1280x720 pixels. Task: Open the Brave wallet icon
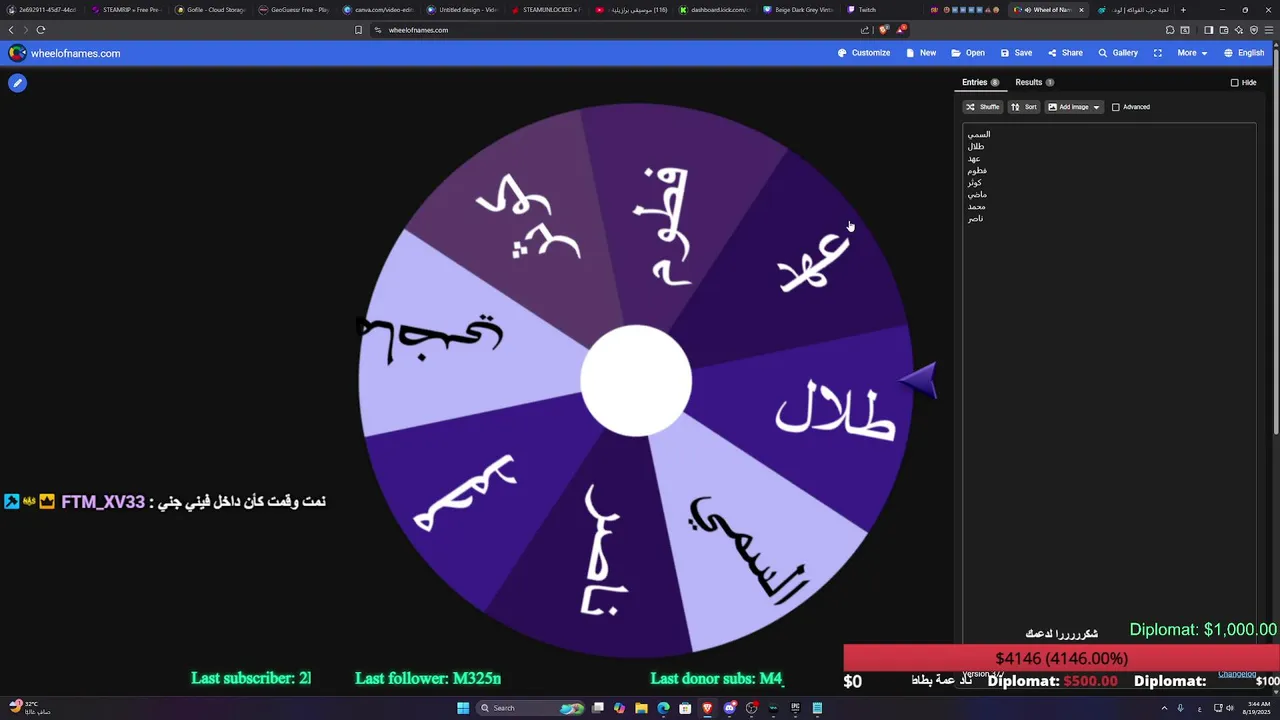point(1224,30)
